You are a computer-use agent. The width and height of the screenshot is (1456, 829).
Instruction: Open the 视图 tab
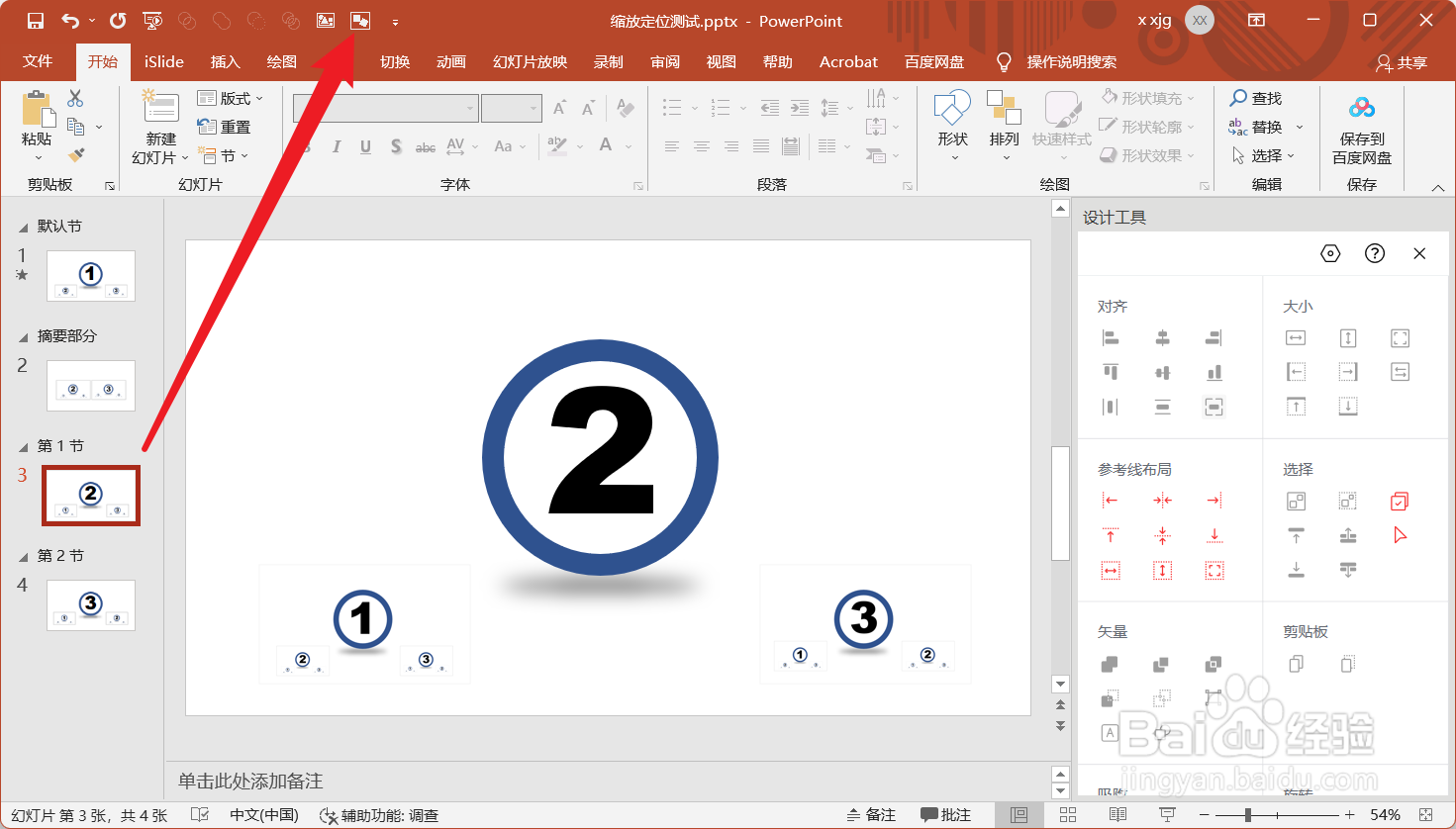(722, 61)
